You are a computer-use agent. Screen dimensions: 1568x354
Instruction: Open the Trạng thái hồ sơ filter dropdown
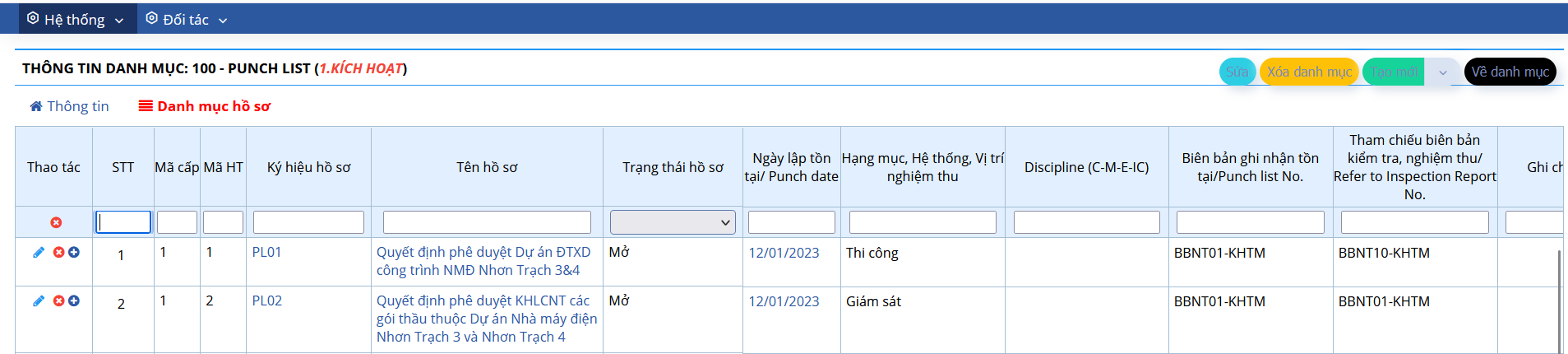[673, 222]
